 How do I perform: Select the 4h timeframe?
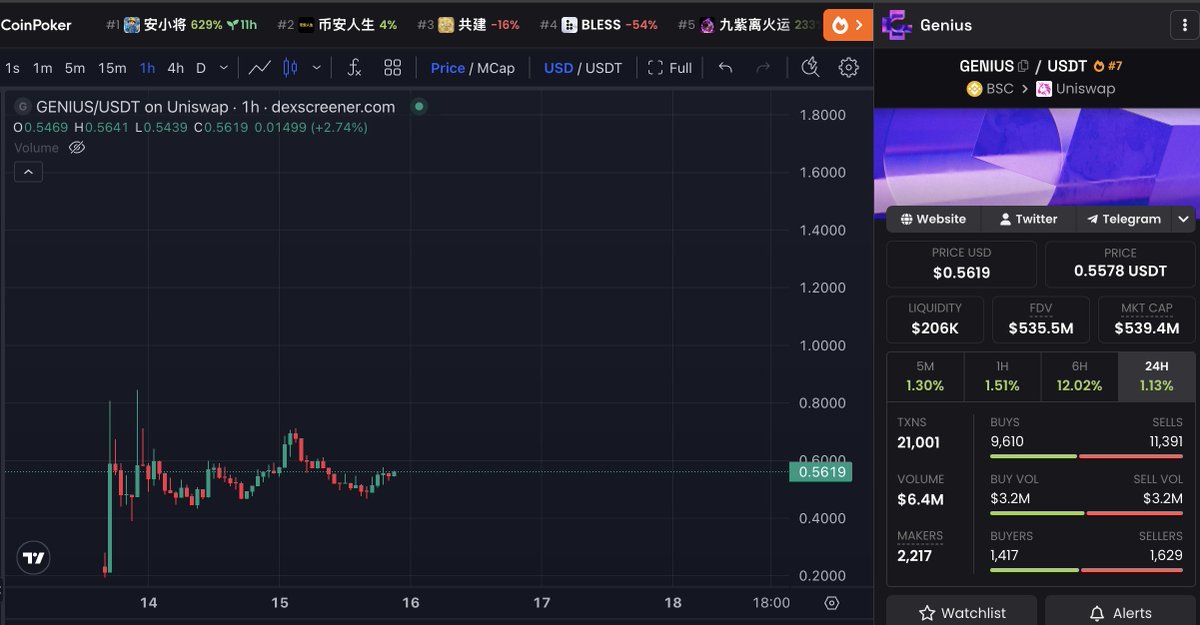(x=175, y=68)
